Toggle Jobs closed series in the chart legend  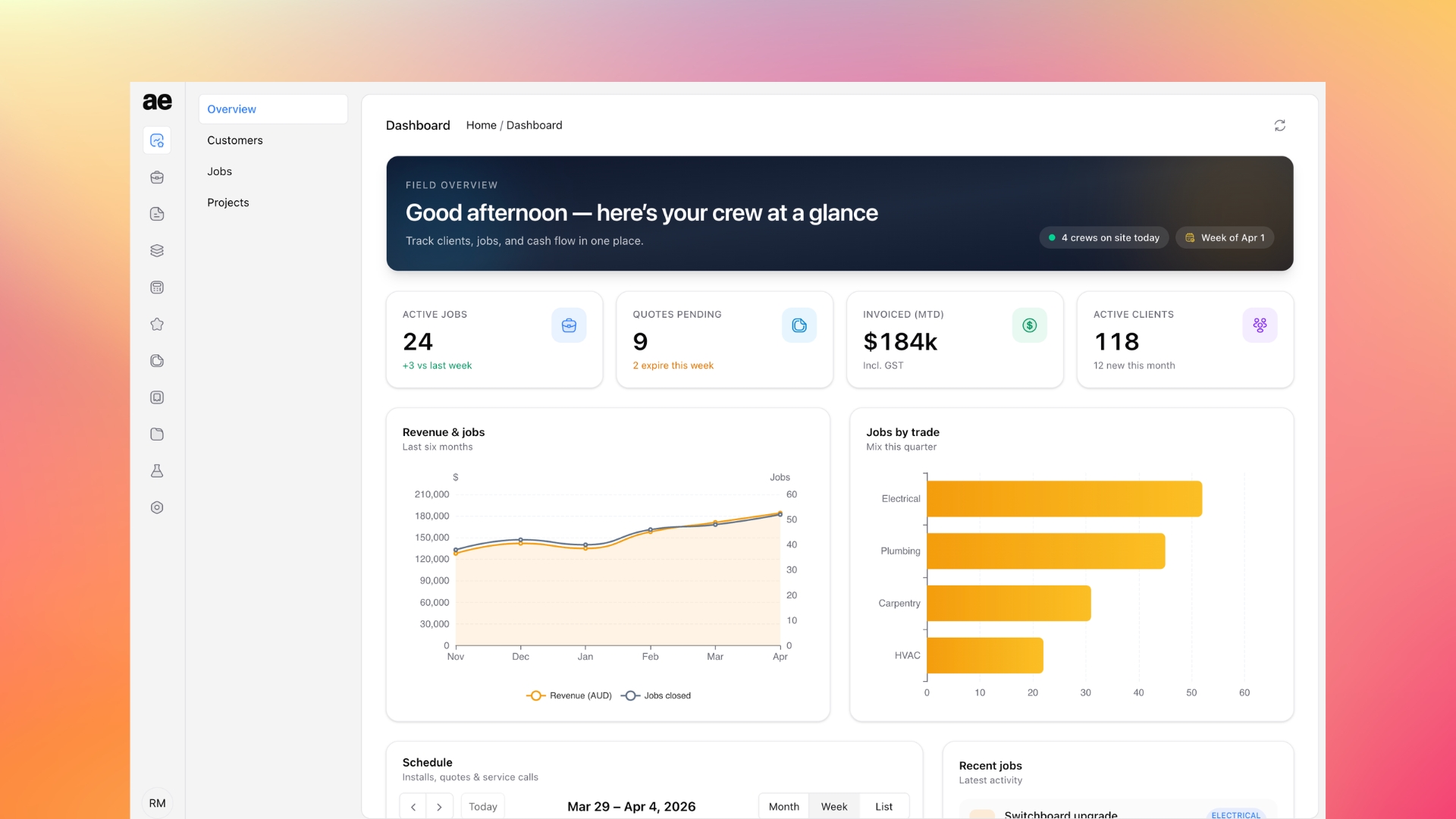click(x=656, y=695)
